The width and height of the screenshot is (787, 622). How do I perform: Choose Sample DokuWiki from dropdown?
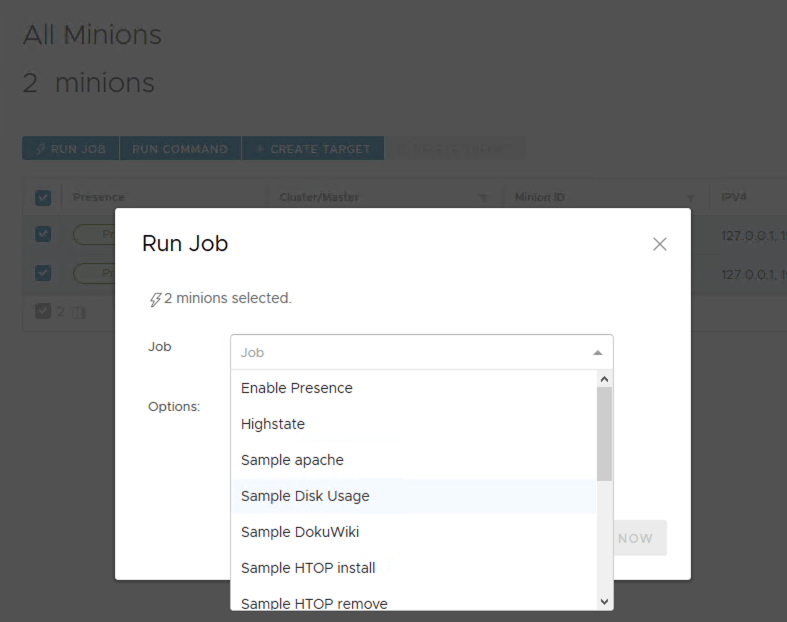pyautogui.click(x=300, y=532)
